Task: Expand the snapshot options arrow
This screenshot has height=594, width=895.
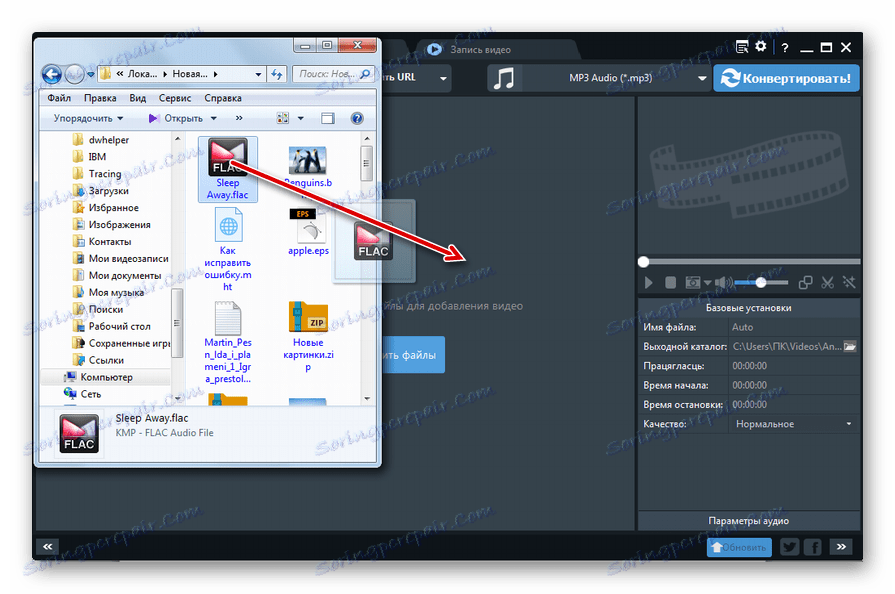Action: click(x=707, y=282)
